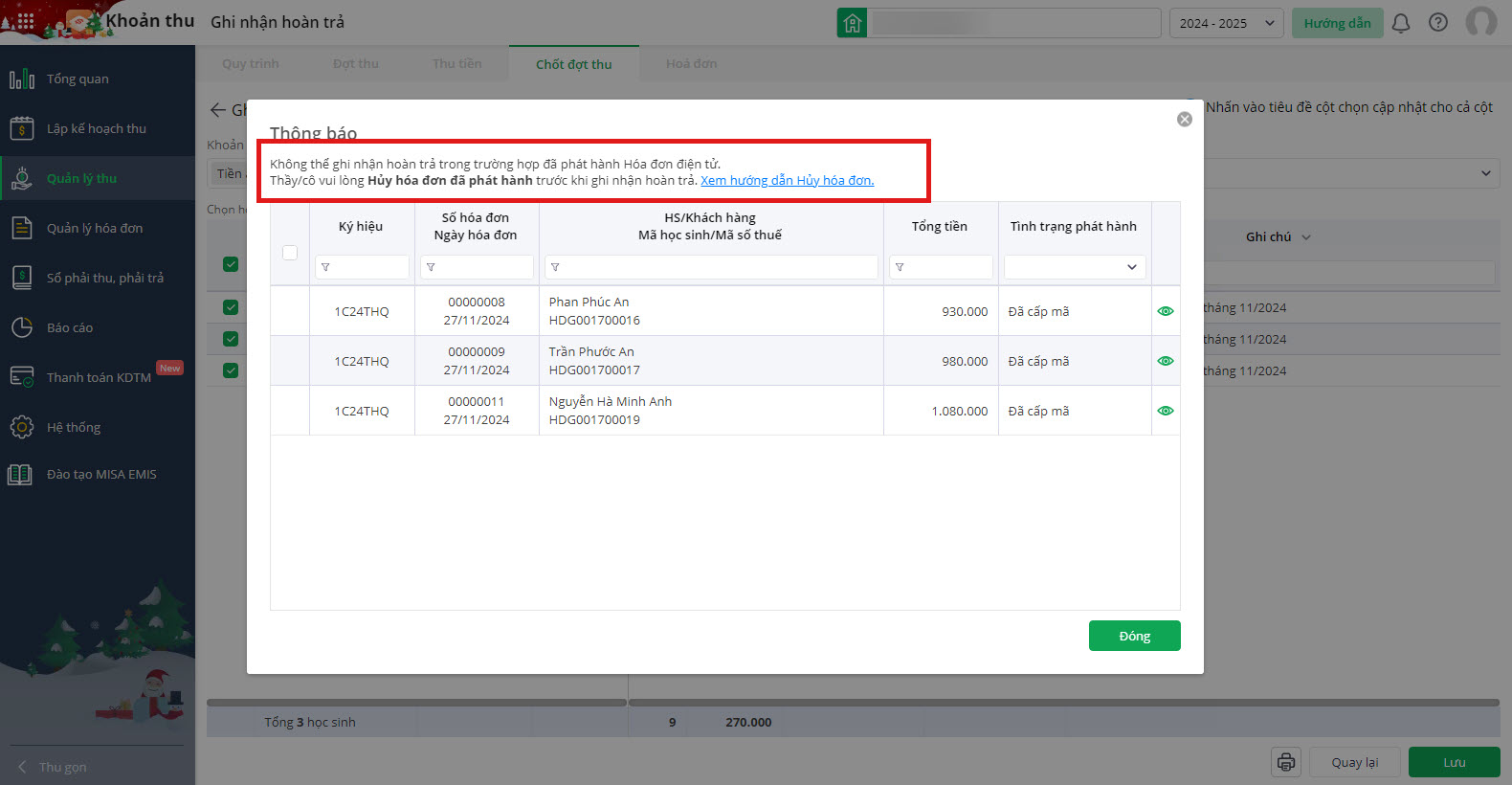Click Sổ phải thu, phải trả icon
This screenshot has height=785, width=1512.
pos(22,278)
